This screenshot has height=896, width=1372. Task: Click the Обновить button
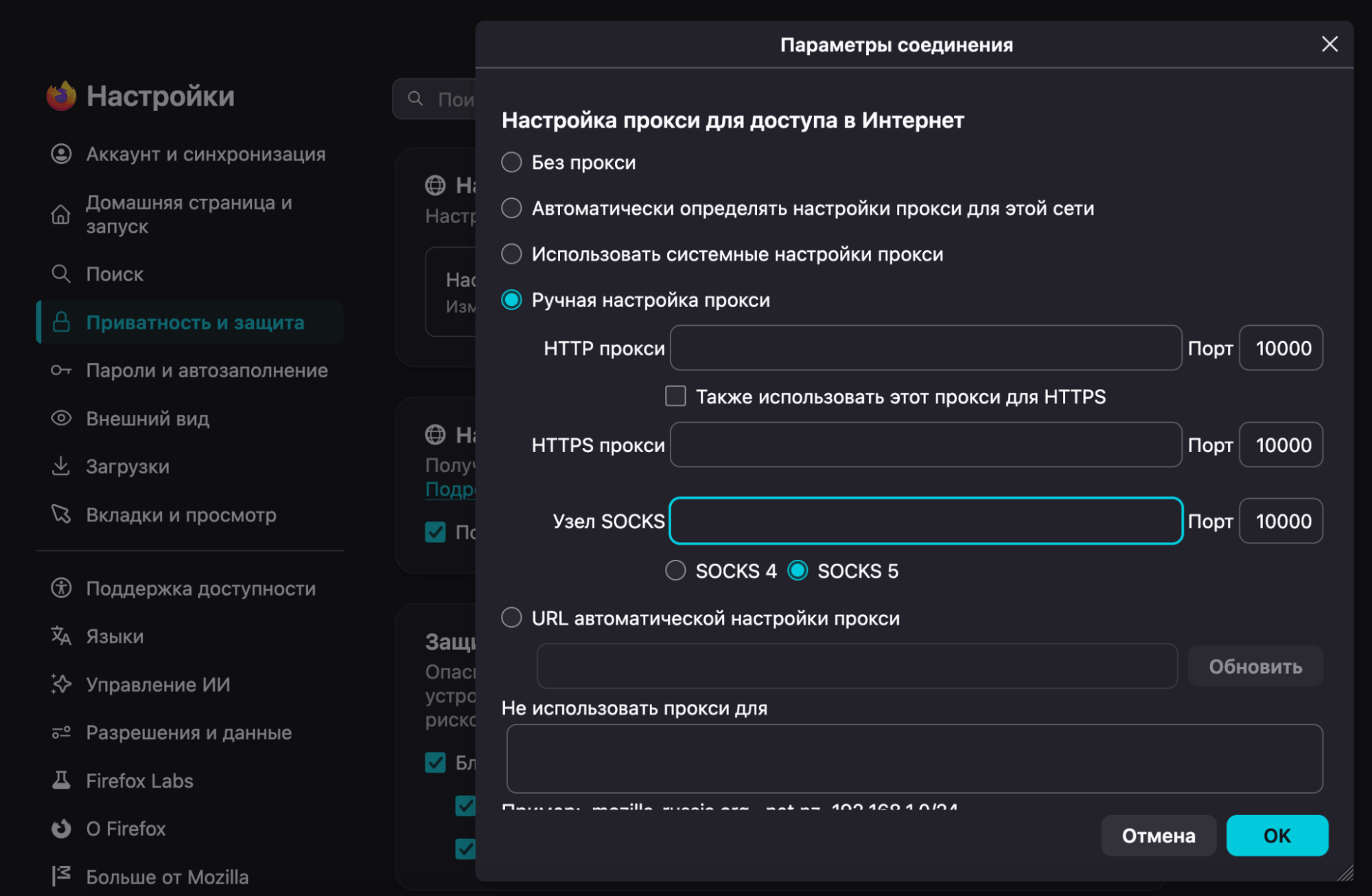pos(1255,666)
